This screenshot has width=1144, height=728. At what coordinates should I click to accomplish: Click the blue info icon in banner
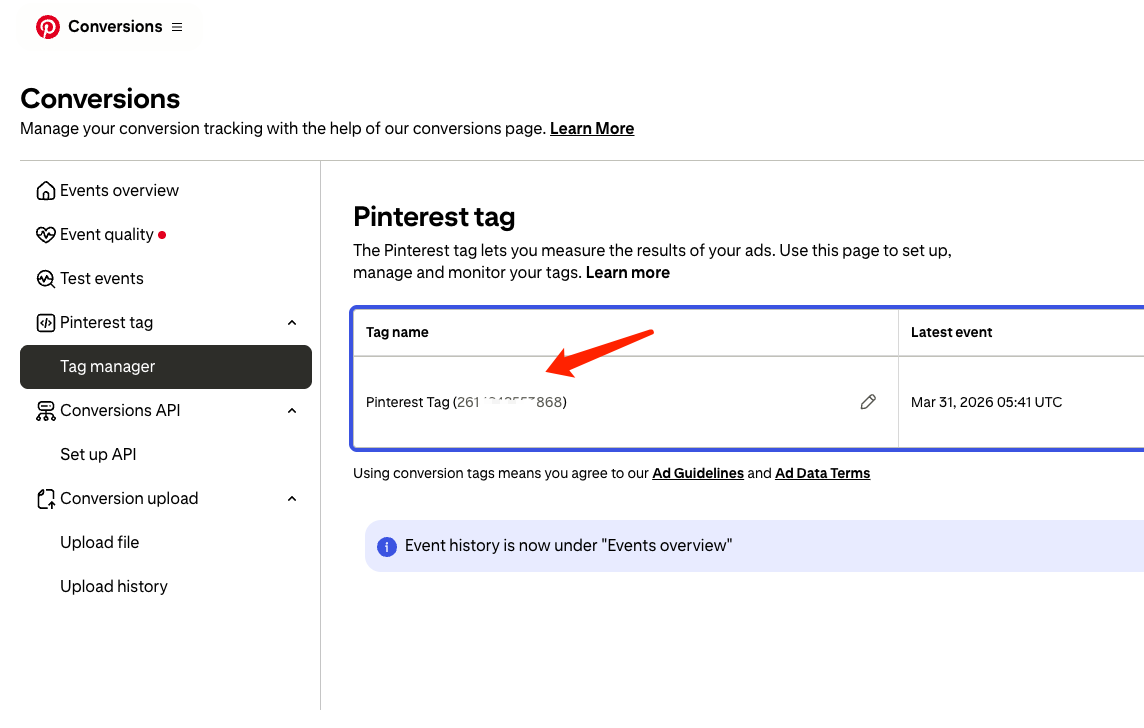(387, 546)
